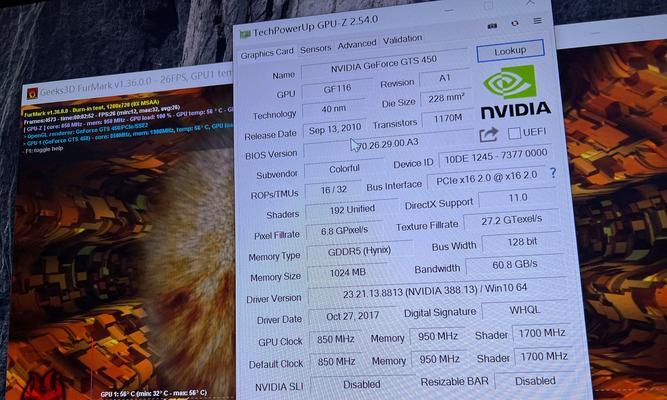Open the Advanced tab
The image size is (667, 400).
point(357,44)
